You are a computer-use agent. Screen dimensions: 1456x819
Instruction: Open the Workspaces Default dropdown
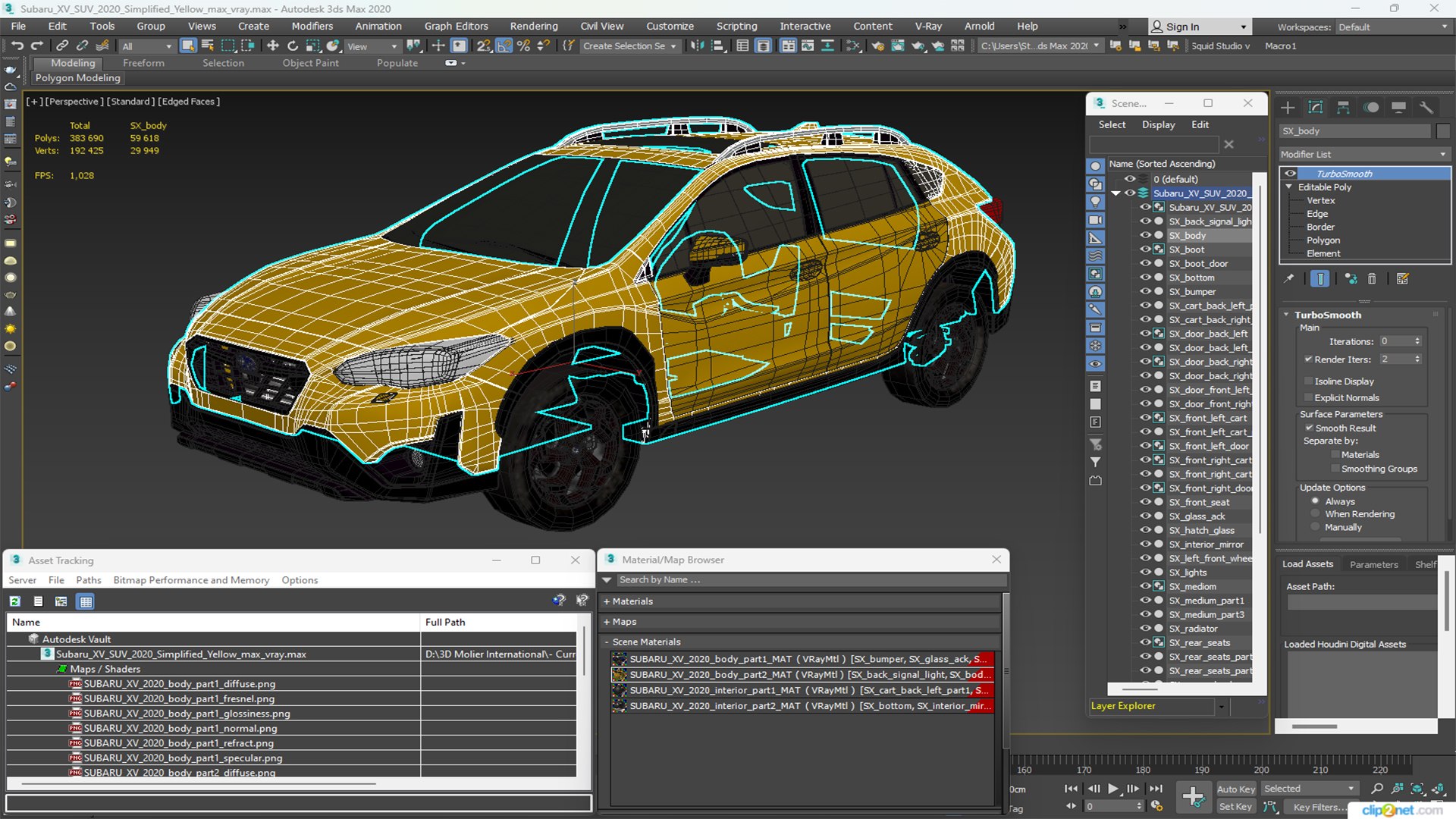pos(1392,27)
